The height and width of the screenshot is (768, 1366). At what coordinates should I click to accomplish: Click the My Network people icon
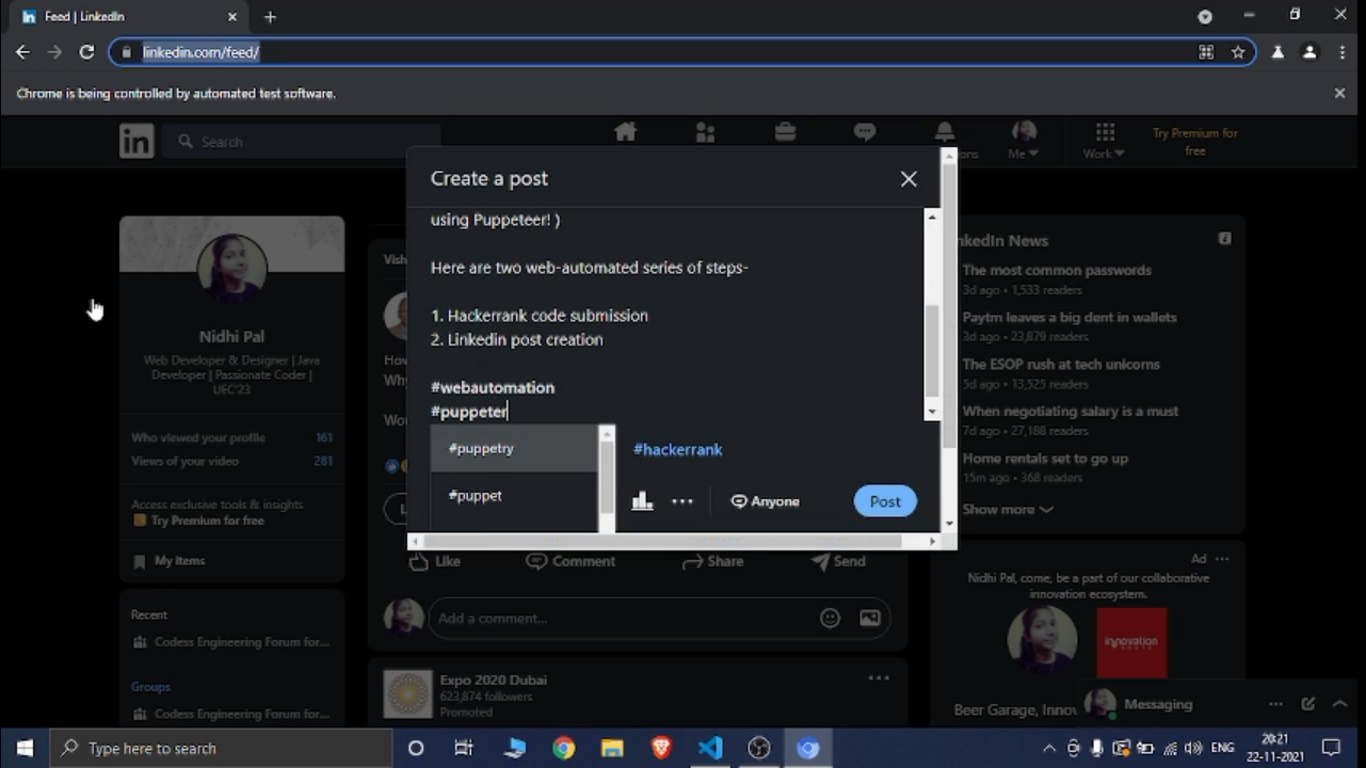(x=705, y=133)
